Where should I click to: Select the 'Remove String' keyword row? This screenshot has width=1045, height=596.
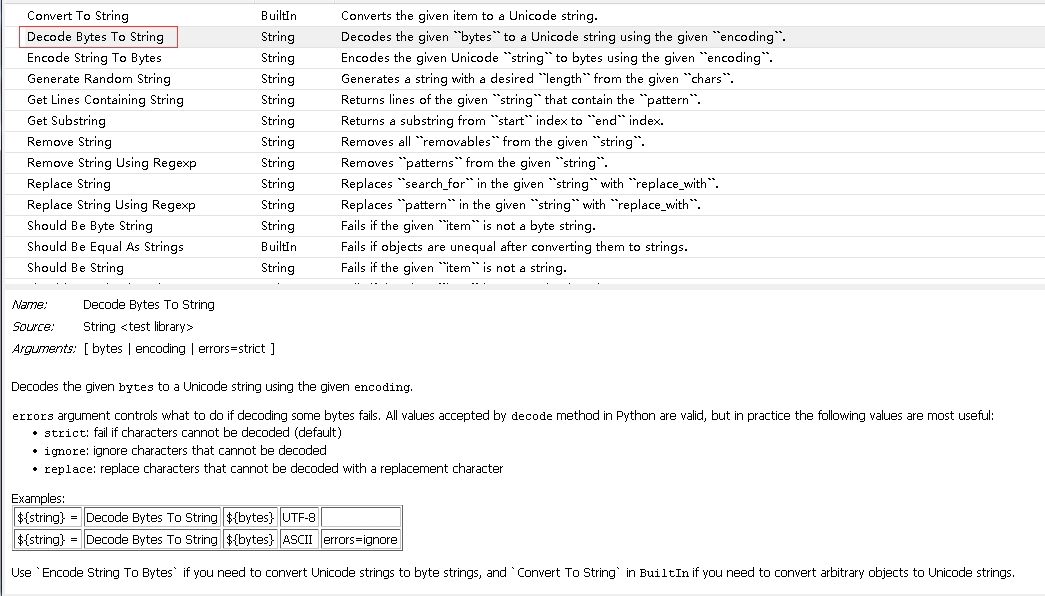pos(524,141)
